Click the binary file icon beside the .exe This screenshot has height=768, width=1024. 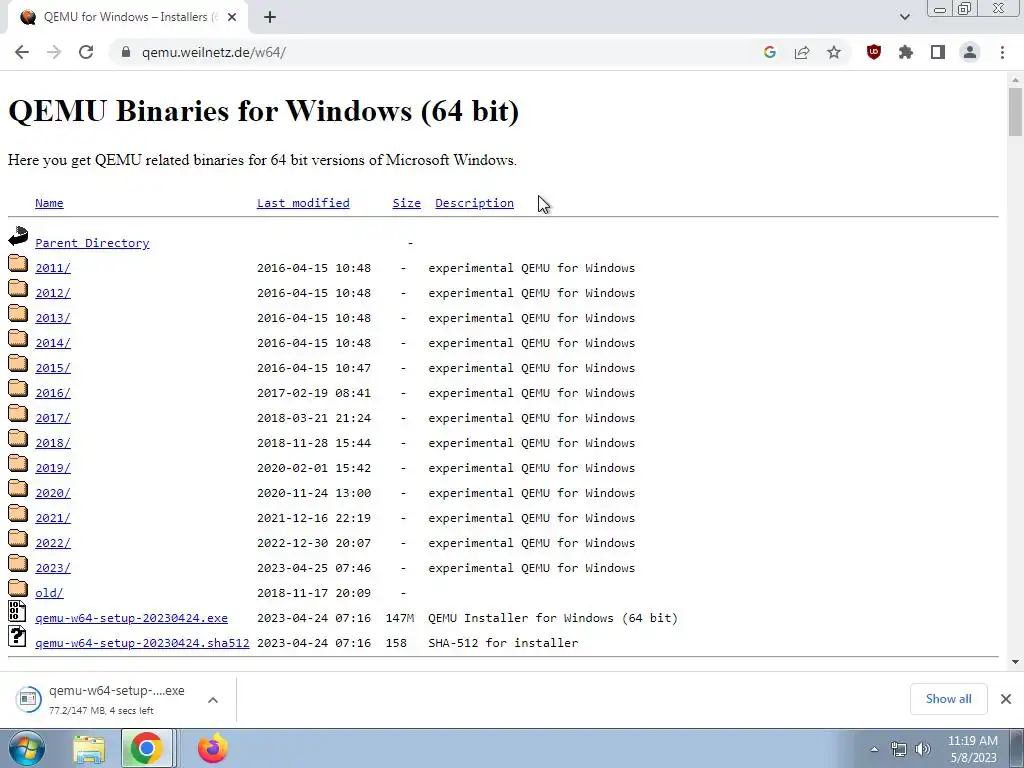click(18, 611)
